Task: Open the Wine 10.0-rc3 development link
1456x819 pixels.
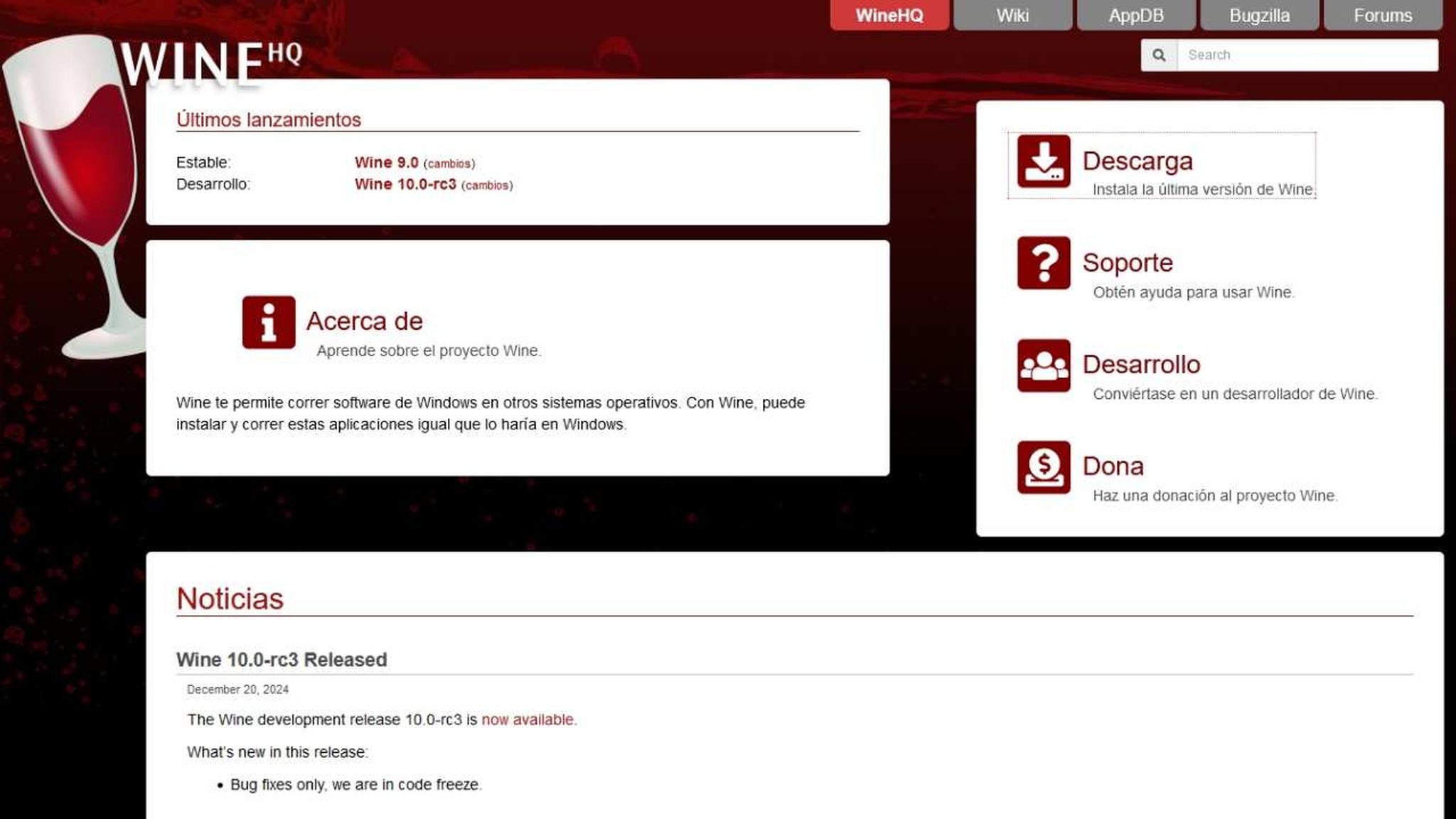Action: tap(405, 185)
